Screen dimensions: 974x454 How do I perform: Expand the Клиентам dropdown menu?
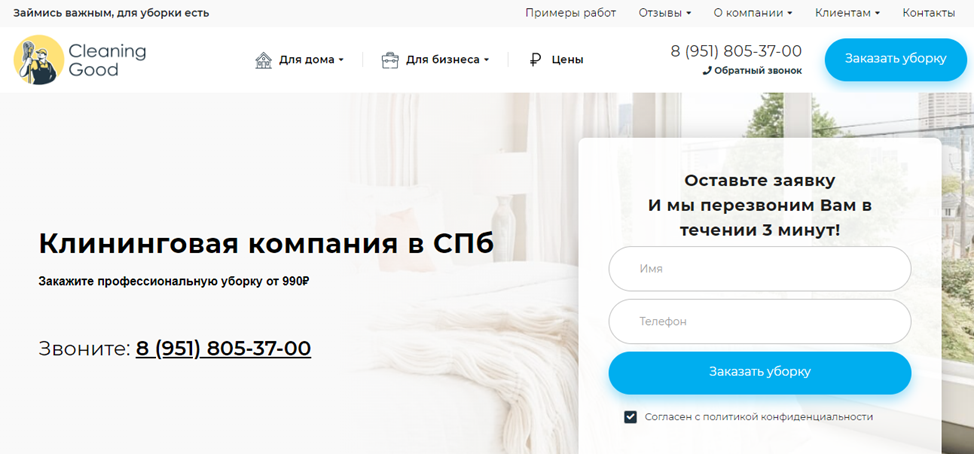pos(847,13)
